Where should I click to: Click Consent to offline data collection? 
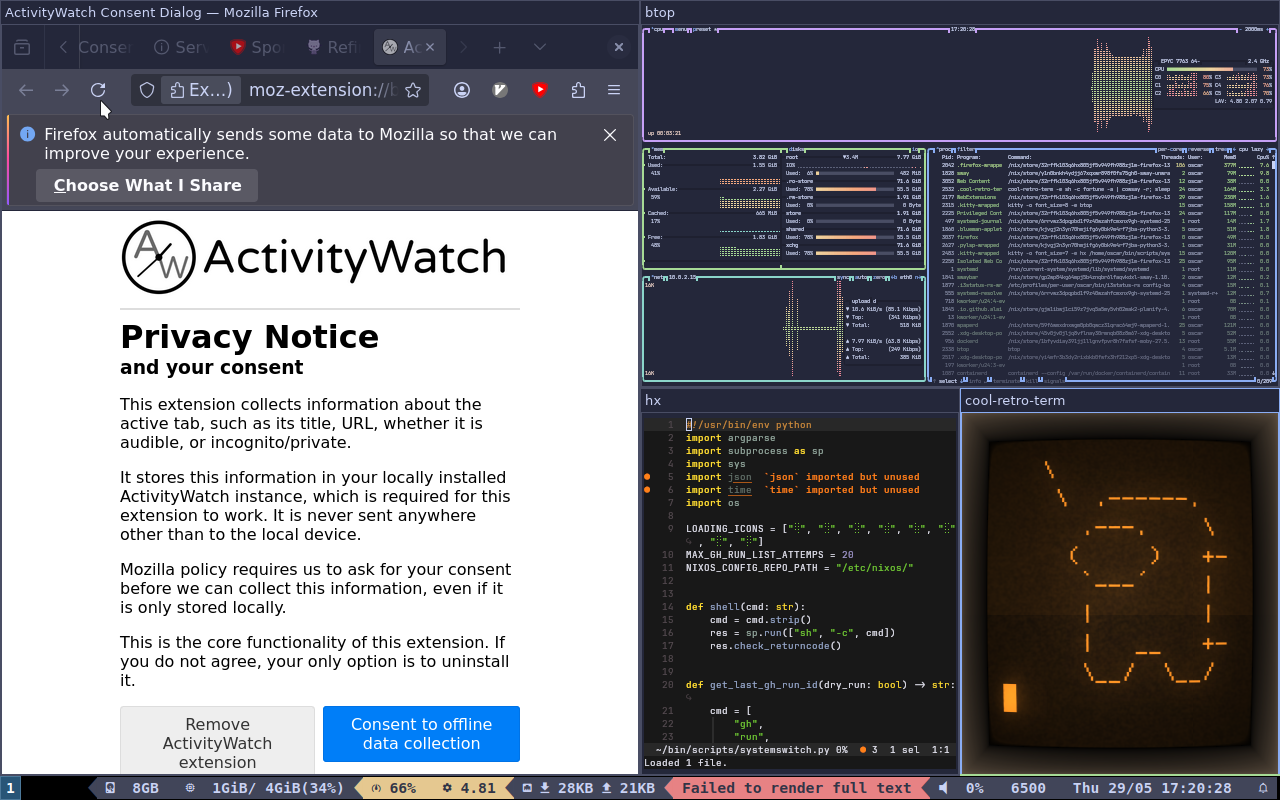421,734
